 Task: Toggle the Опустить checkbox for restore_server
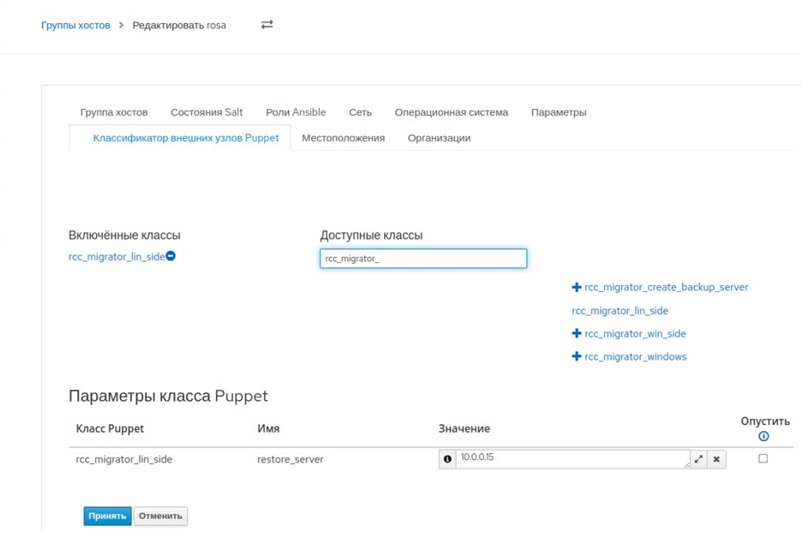tap(763, 459)
